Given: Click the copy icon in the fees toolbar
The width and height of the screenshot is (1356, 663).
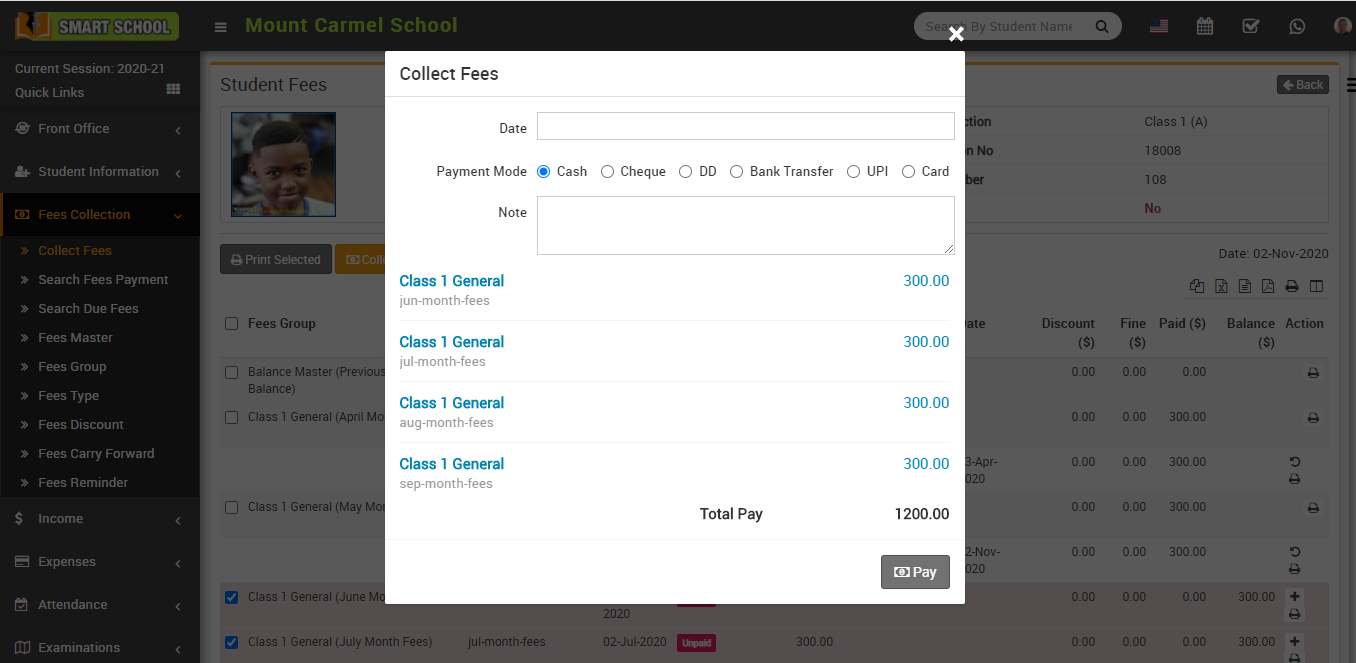Looking at the screenshot, I should 1197,285.
